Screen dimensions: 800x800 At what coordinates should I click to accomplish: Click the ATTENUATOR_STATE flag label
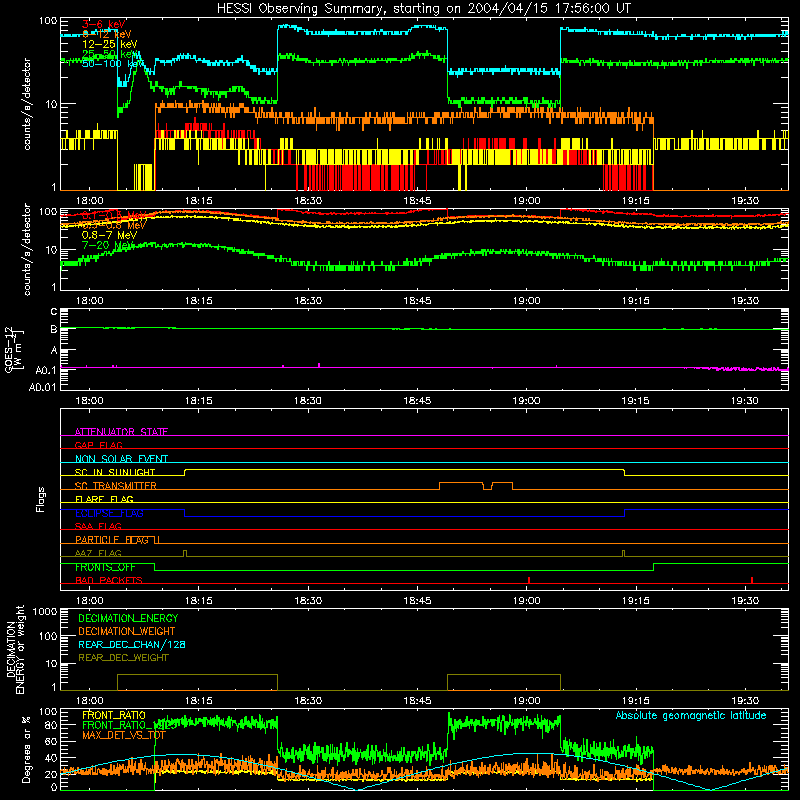coord(121,432)
